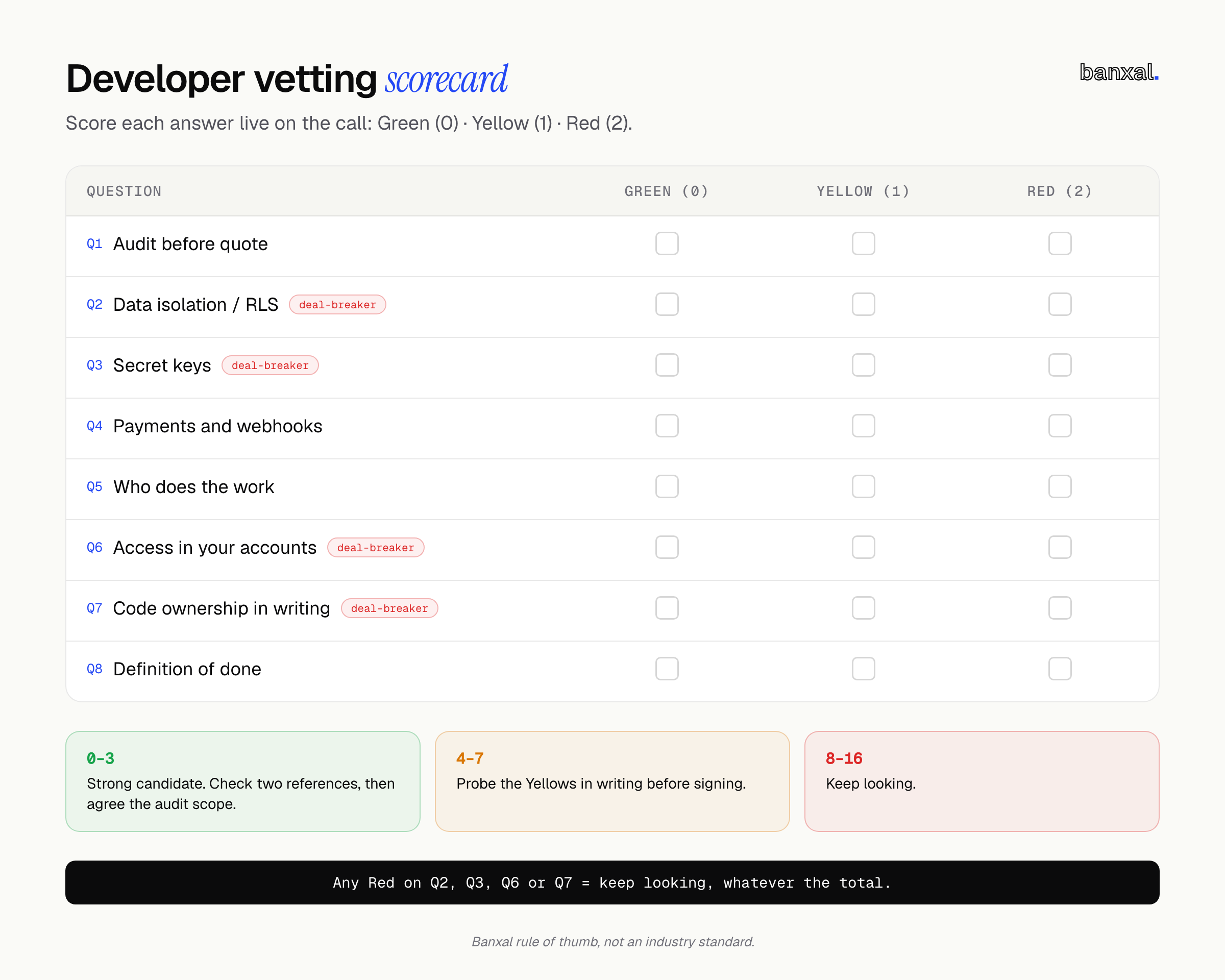1225x980 pixels.
Task: Select the 4-7 Probe the Yellows card
Action: pos(612,782)
